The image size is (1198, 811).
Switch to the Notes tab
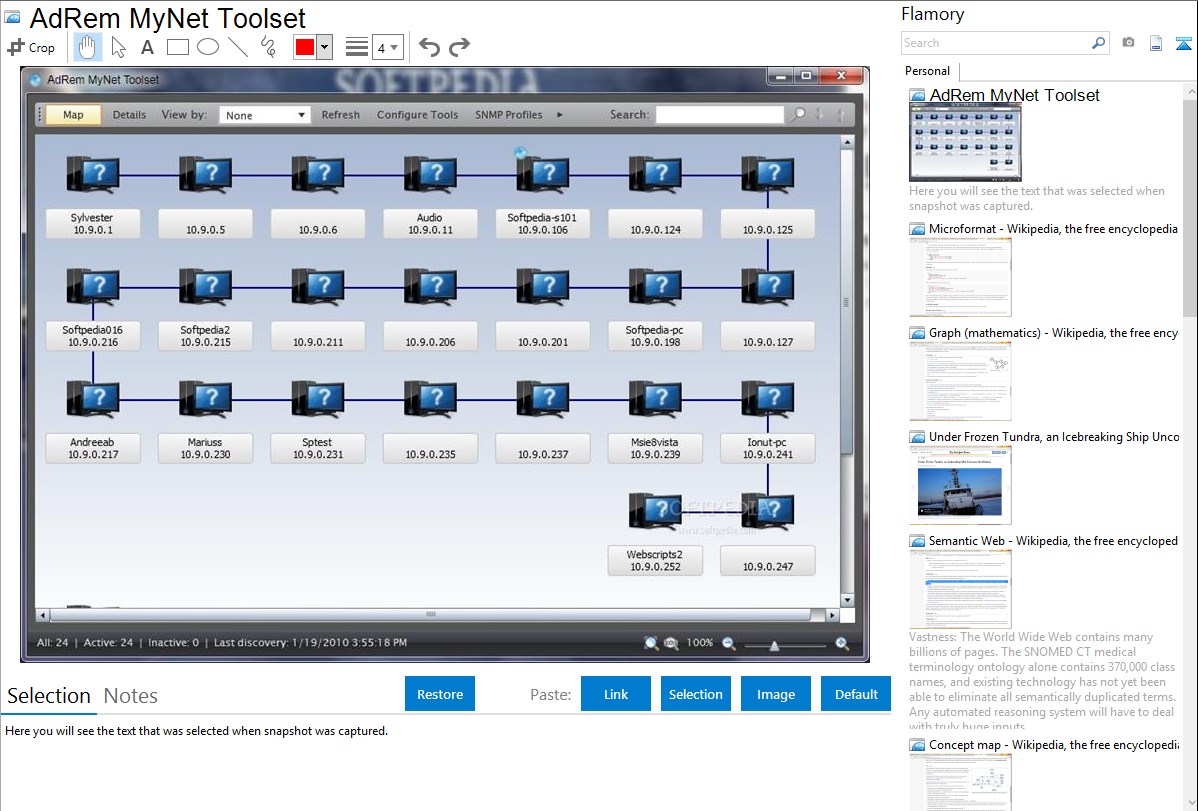pos(130,696)
